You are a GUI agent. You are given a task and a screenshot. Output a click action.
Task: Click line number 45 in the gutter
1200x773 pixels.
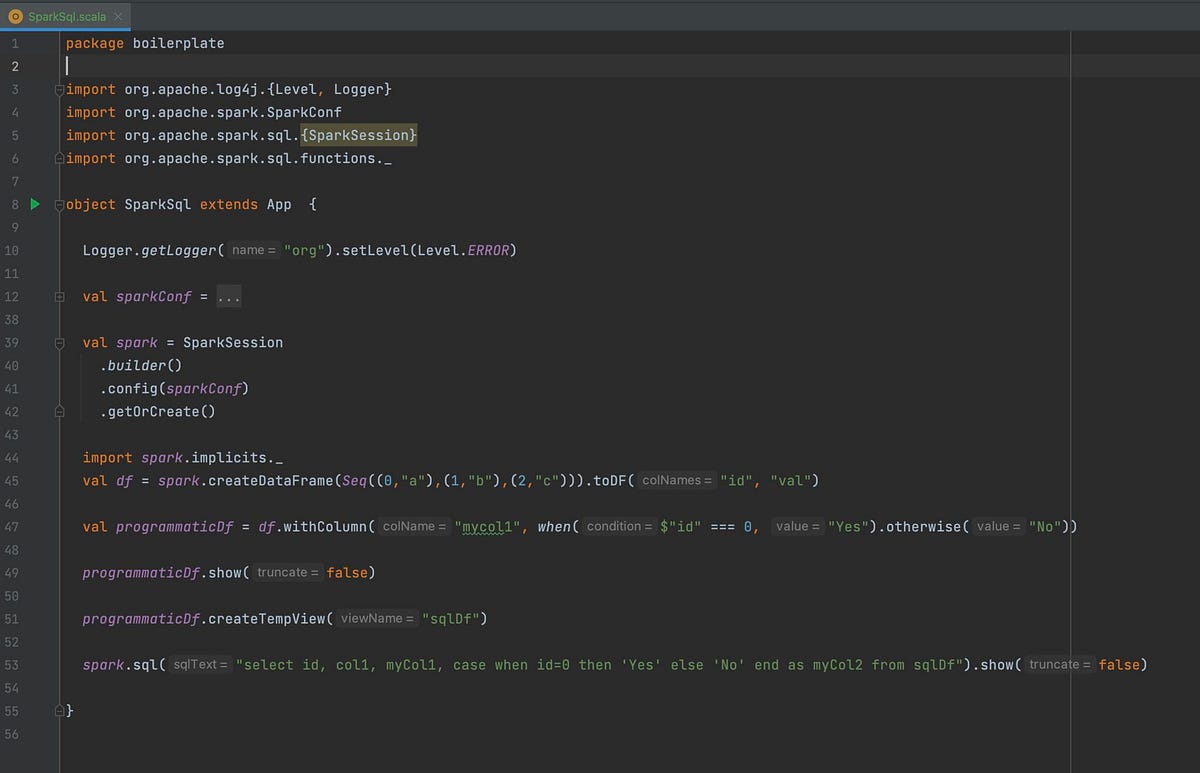coord(12,480)
